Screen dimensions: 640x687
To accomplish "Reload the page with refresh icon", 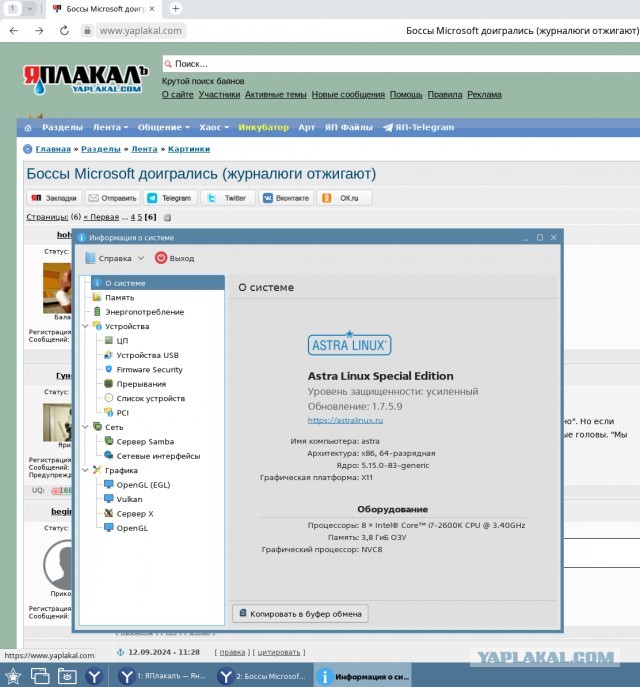I will coord(64,31).
